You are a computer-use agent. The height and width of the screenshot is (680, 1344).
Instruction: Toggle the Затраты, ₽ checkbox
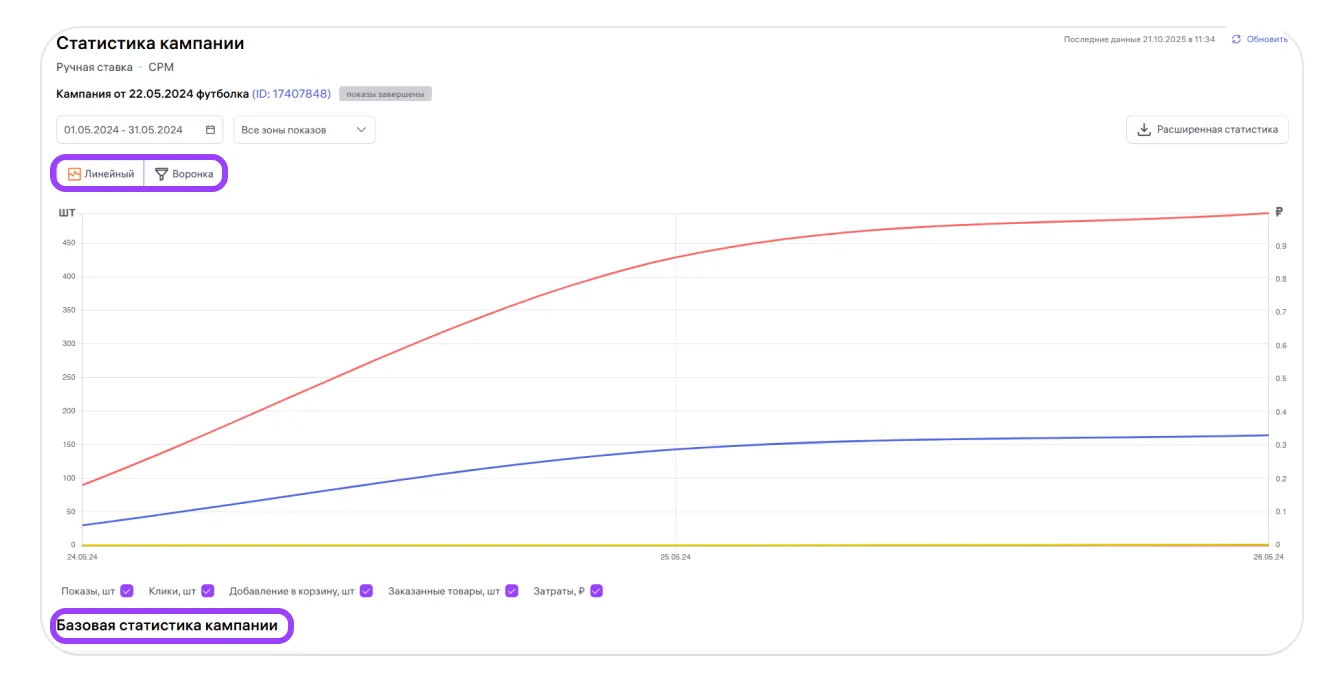click(596, 591)
